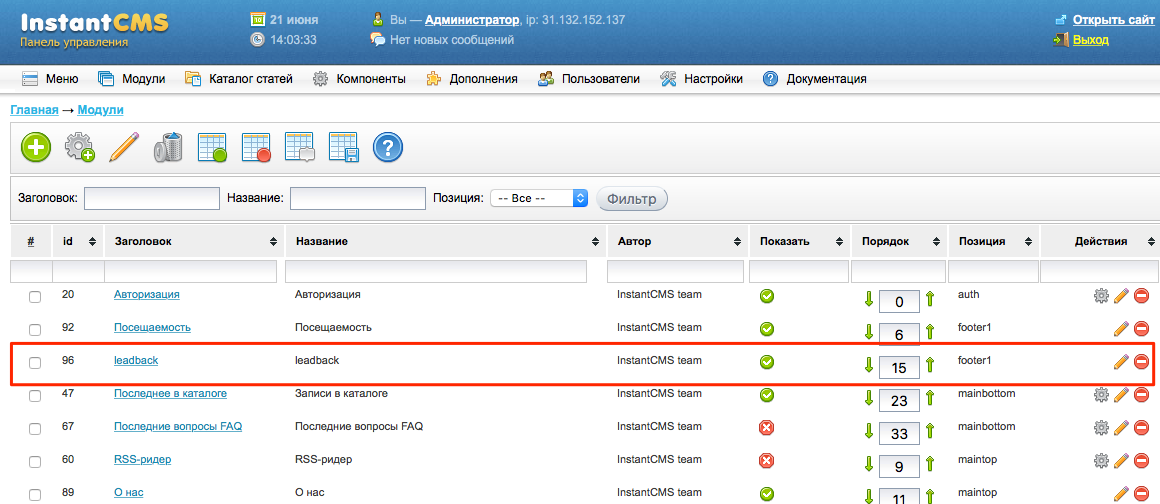Image resolution: width=1160 pixels, height=504 pixels.
Task: Click the green Add module toolbar icon
Action: pyautogui.click(x=36, y=148)
